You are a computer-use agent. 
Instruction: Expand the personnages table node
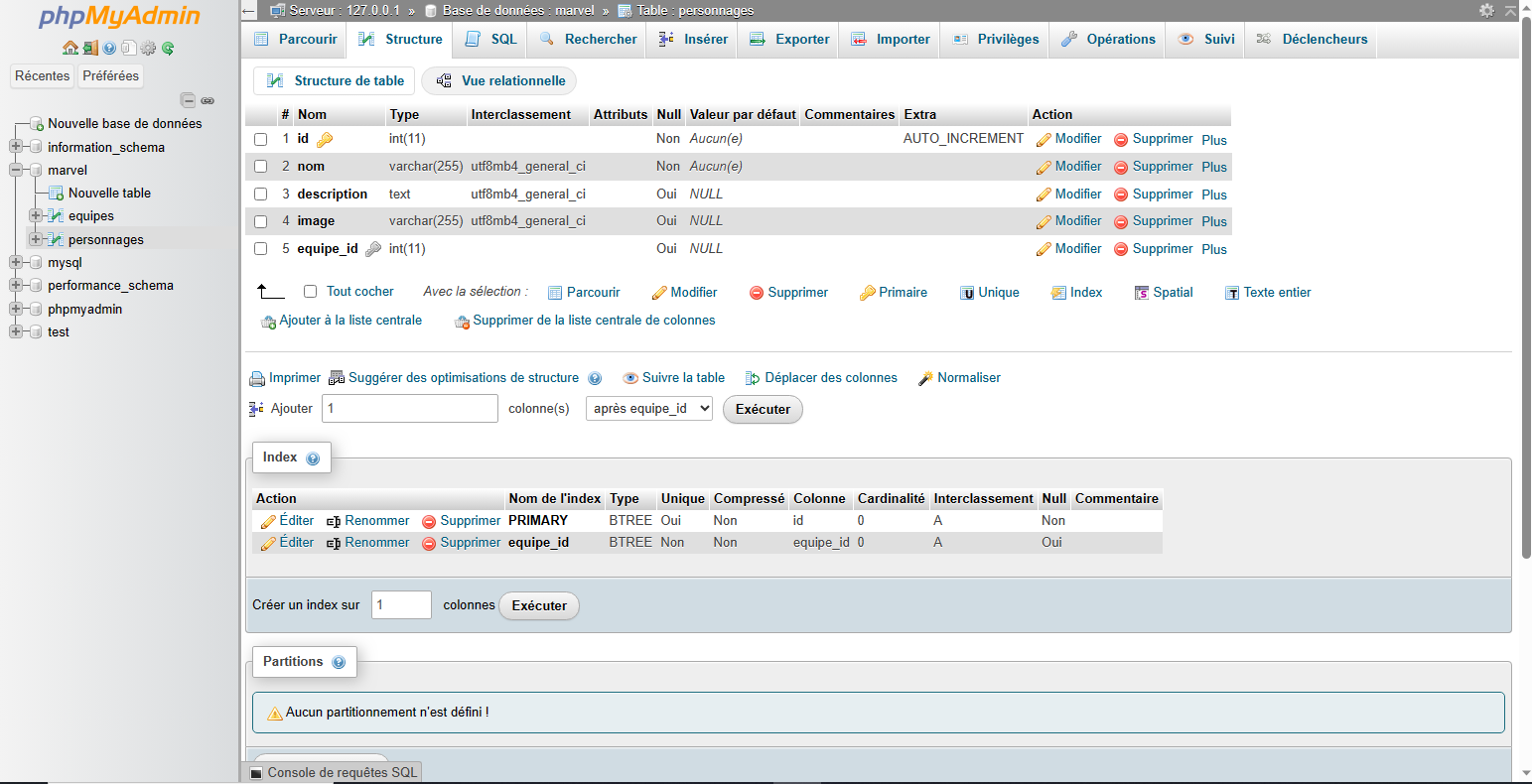(36, 239)
